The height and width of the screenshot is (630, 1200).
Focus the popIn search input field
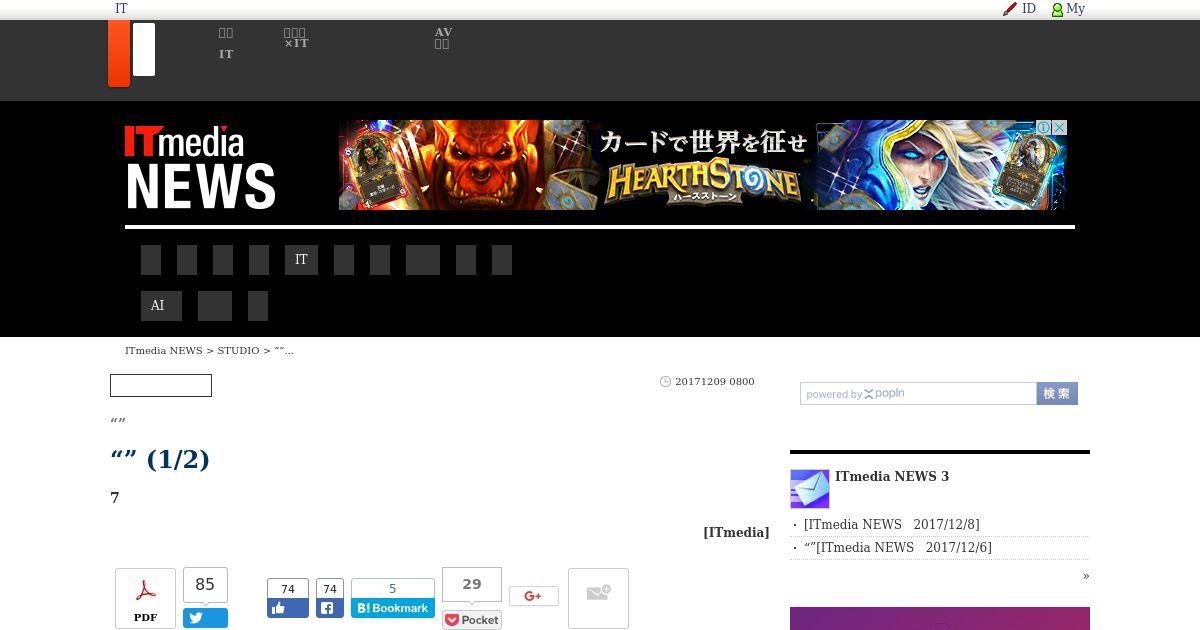(918, 394)
